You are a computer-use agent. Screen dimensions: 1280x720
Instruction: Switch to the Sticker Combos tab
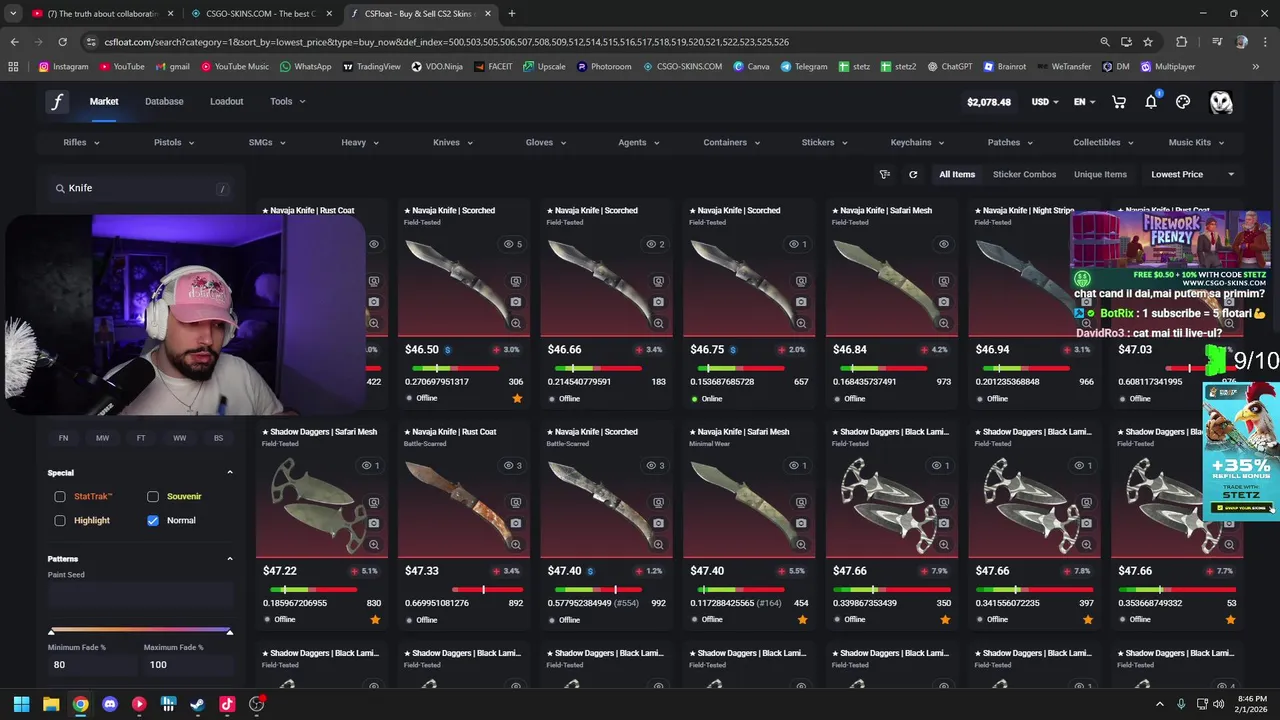point(1024,174)
